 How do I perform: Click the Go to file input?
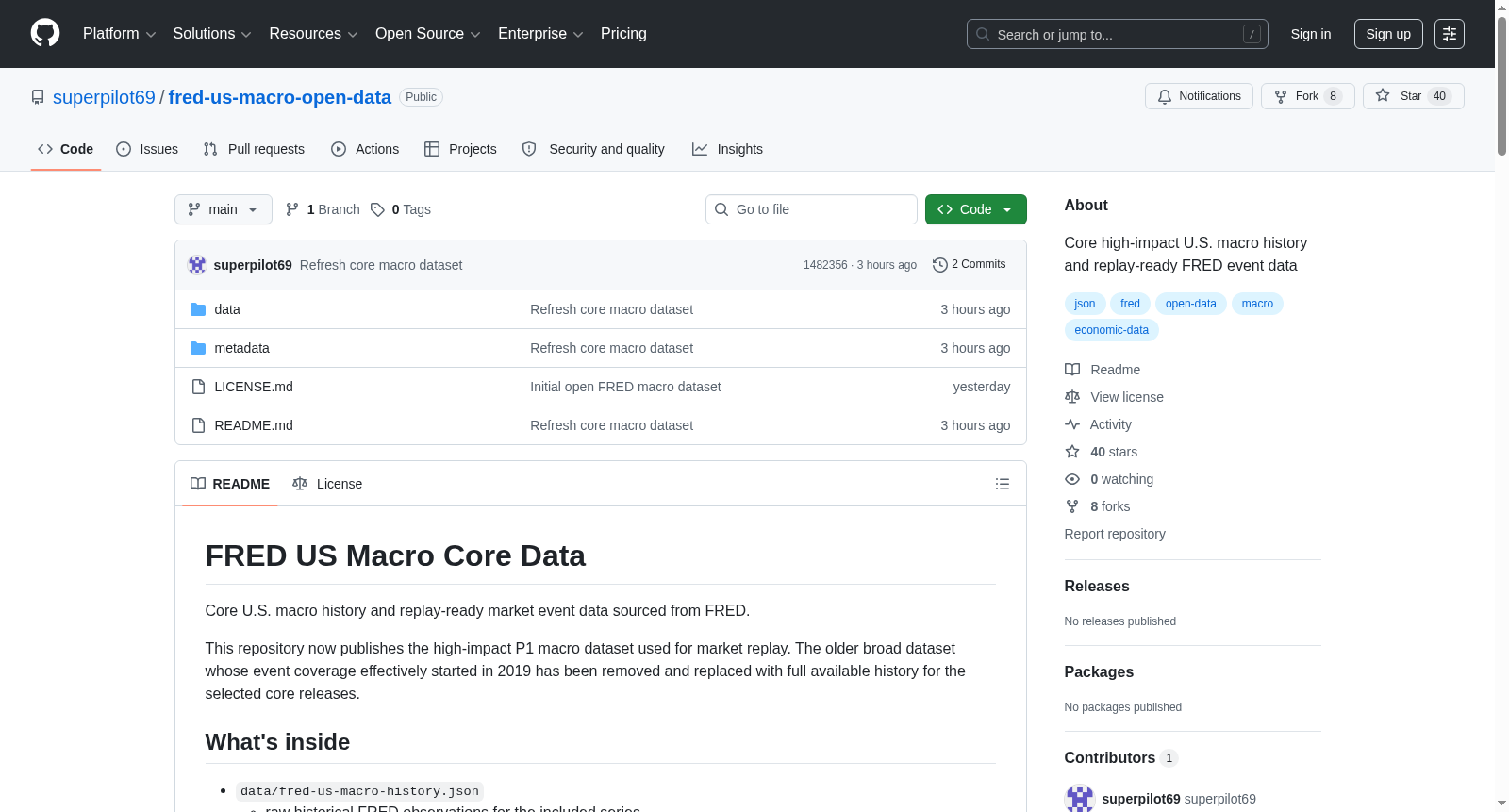(811, 209)
